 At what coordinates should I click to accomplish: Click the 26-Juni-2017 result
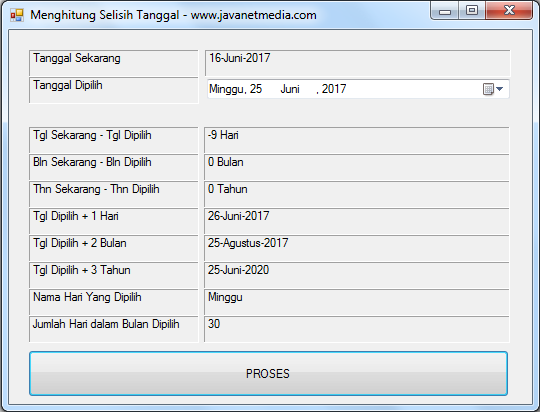pyautogui.click(x=357, y=221)
